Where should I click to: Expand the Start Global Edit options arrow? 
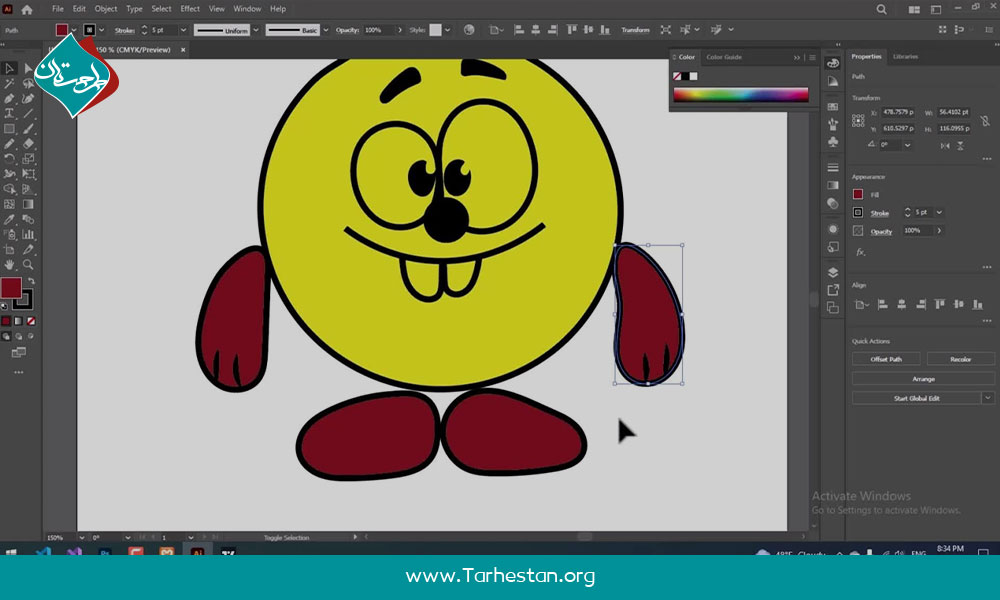[x=988, y=398]
